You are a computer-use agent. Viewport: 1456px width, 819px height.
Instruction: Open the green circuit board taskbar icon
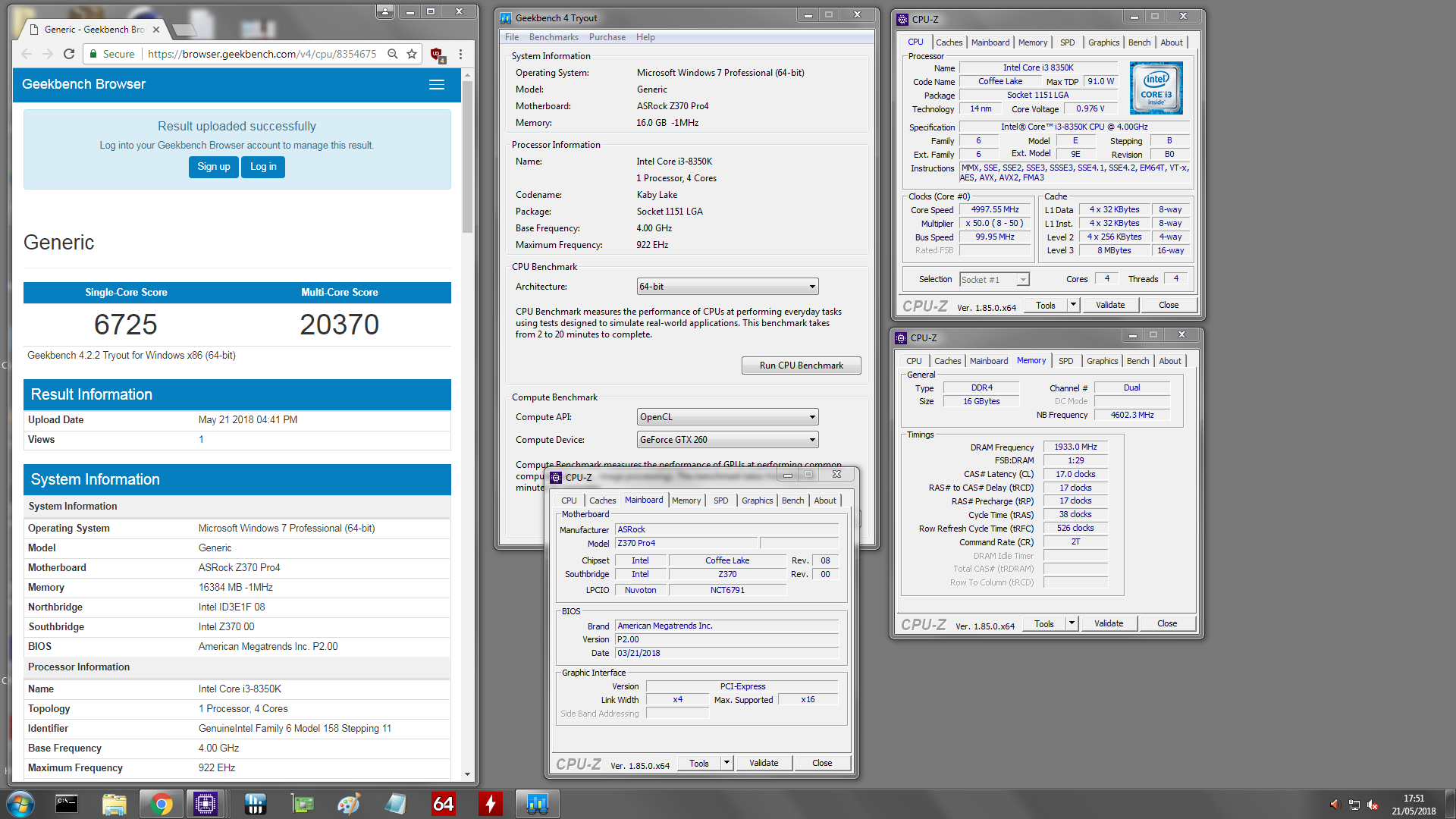coord(302,804)
